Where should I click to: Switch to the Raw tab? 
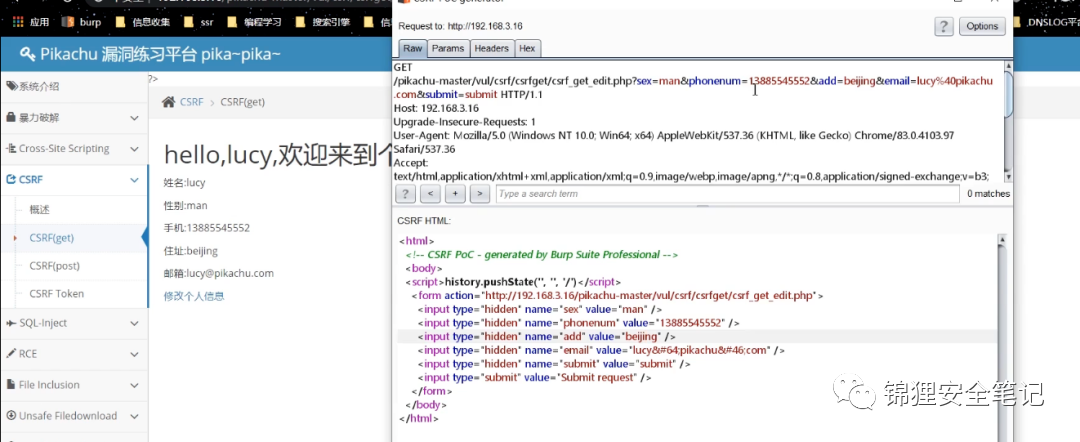click(413, 48)
